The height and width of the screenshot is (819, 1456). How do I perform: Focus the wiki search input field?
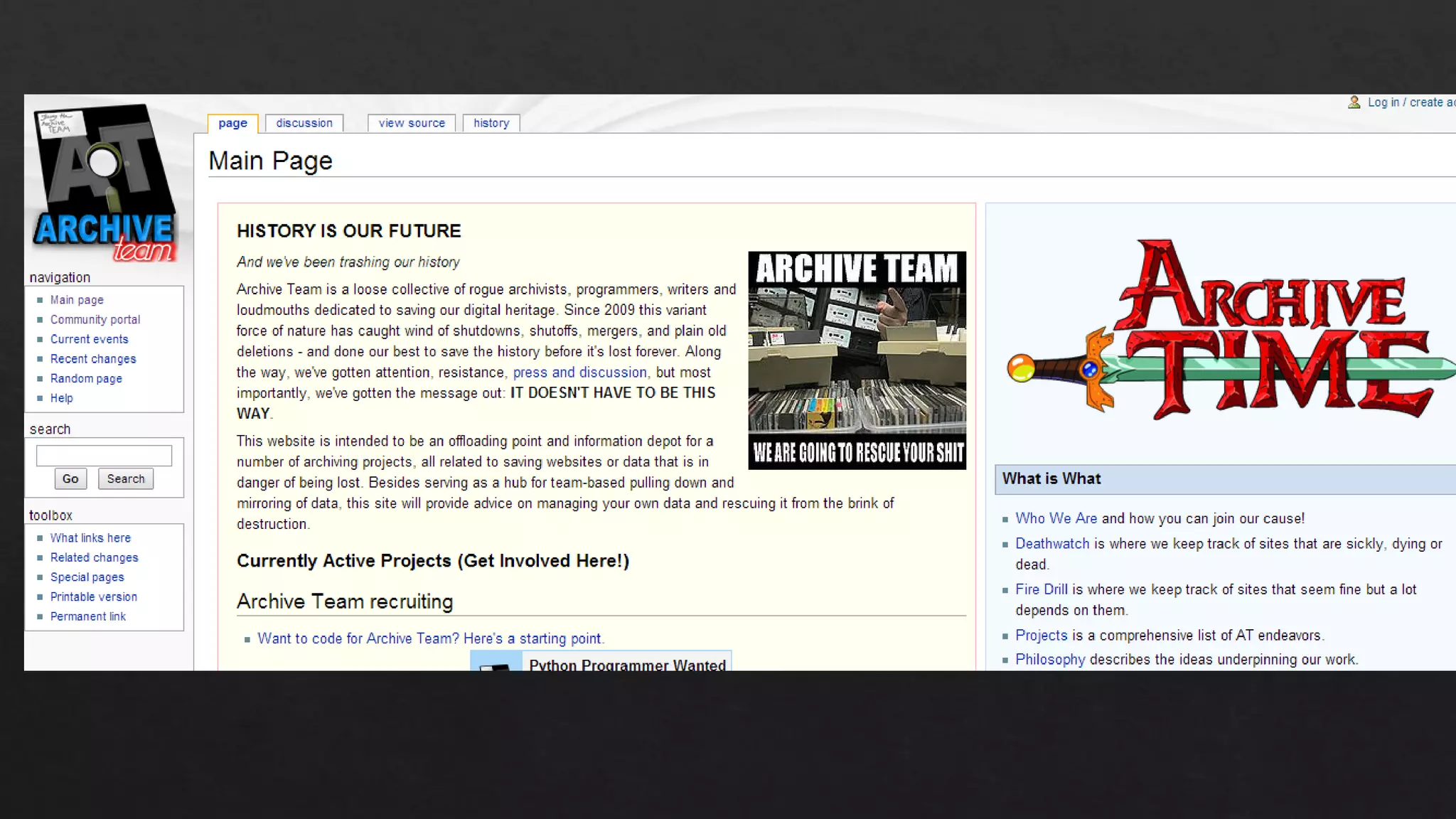[x=104, y=455]
